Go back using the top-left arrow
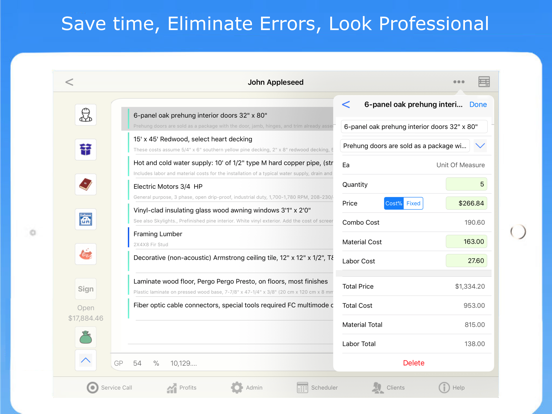The width and height of the screenshot is (552, 414). (69, 82)
